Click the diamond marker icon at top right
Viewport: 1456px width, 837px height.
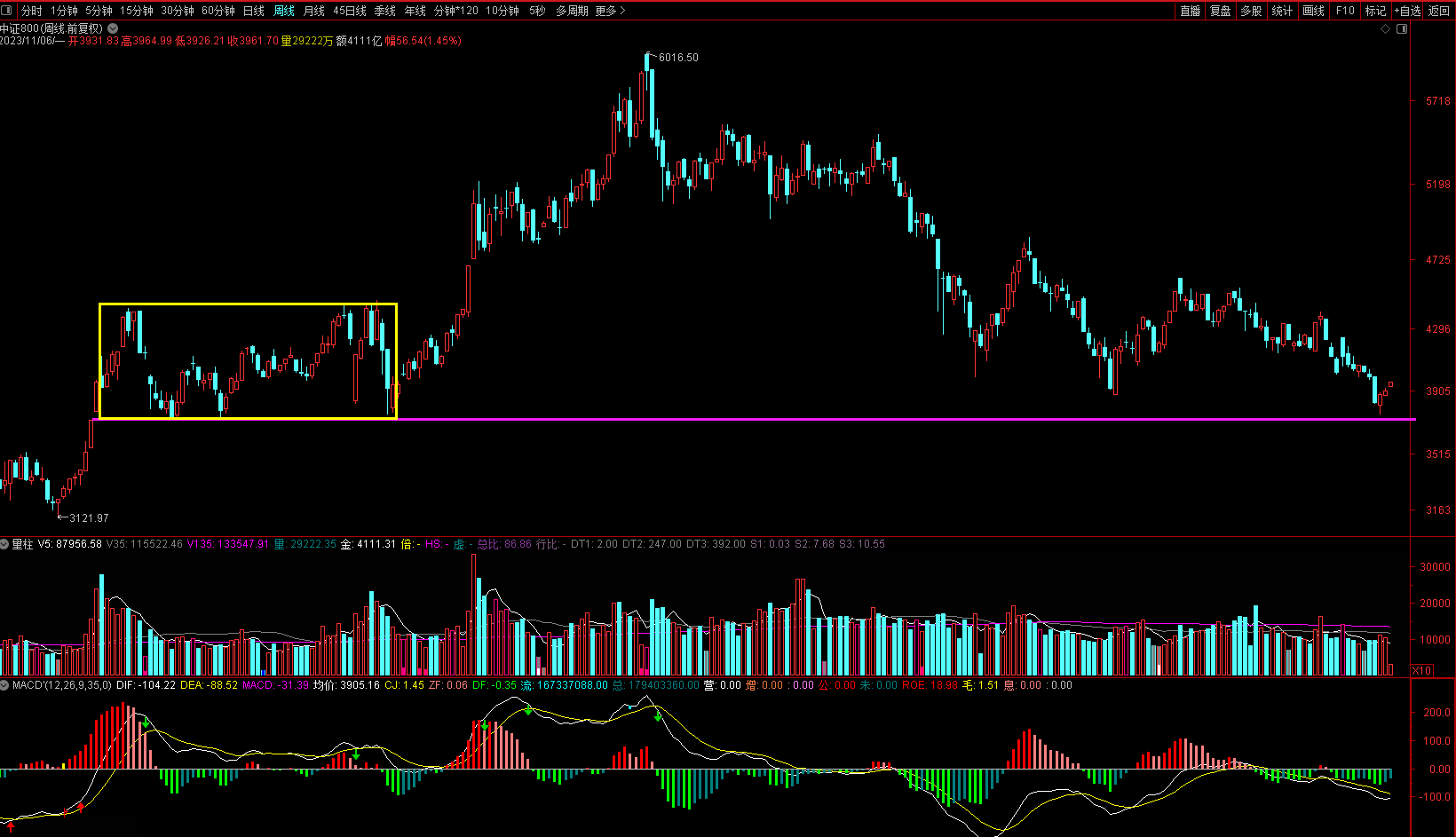[x=1386, y=29]
